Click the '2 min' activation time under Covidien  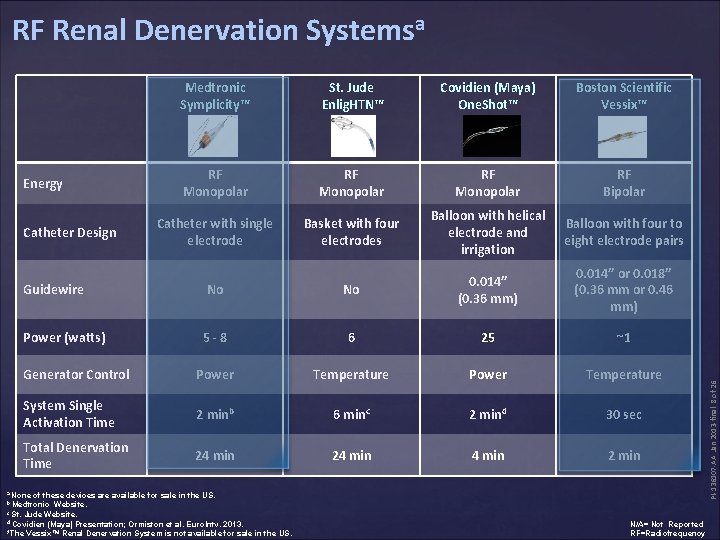click(488, 414)
